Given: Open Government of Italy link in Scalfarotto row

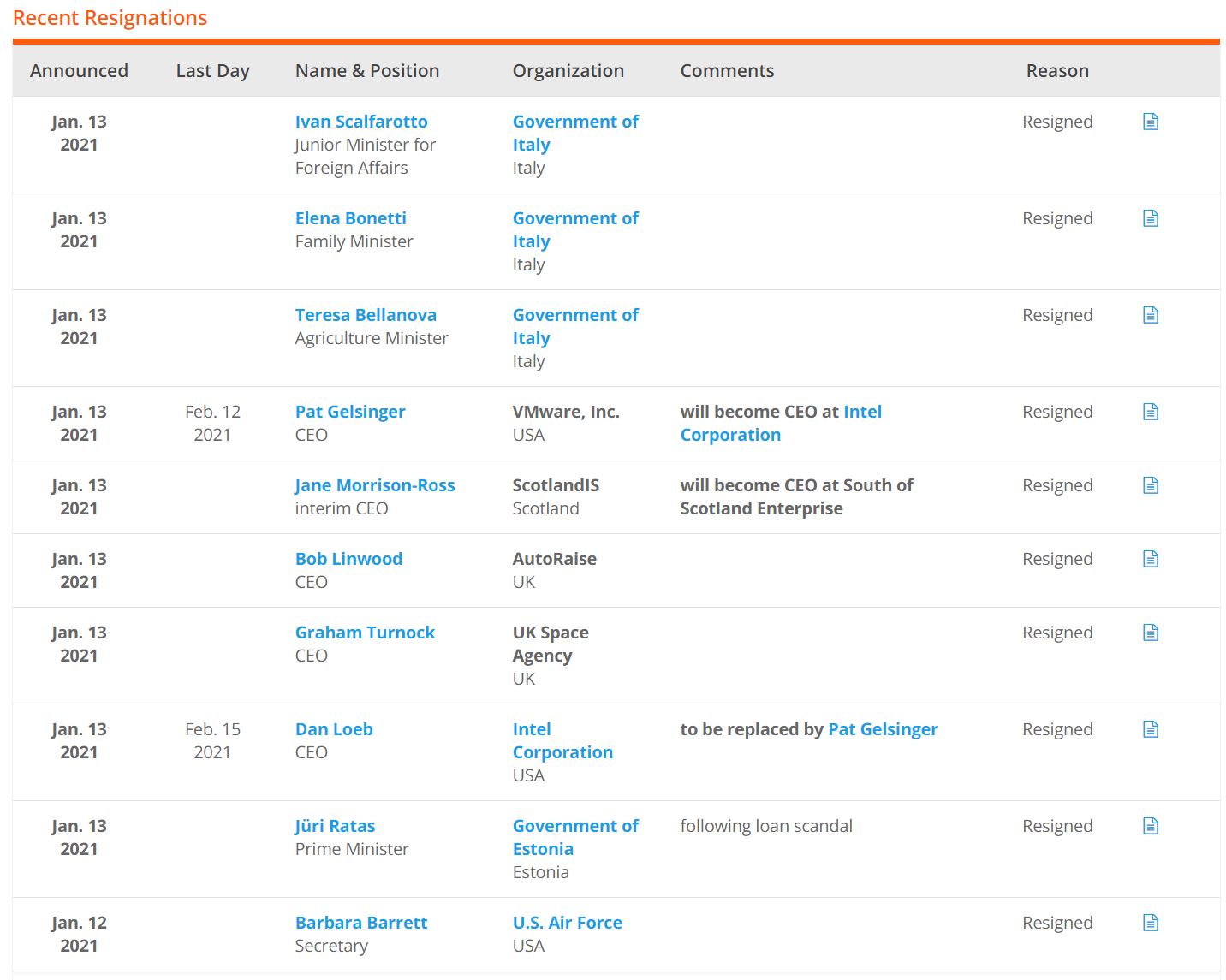Looking at the screenshot, I should [575, 133].
